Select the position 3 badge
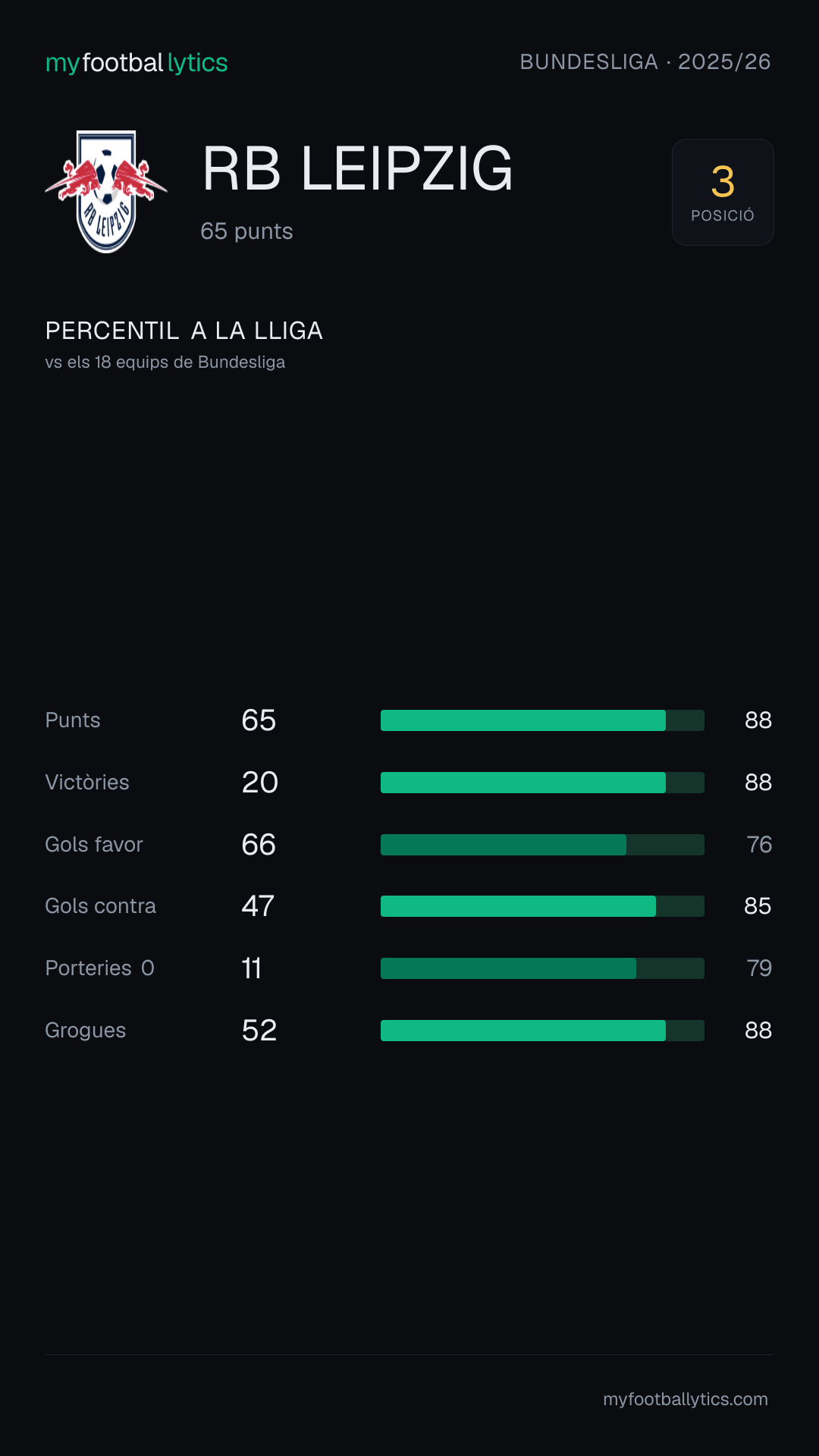The height and width of the screenshot is (1456, 819). coord(723,192)
